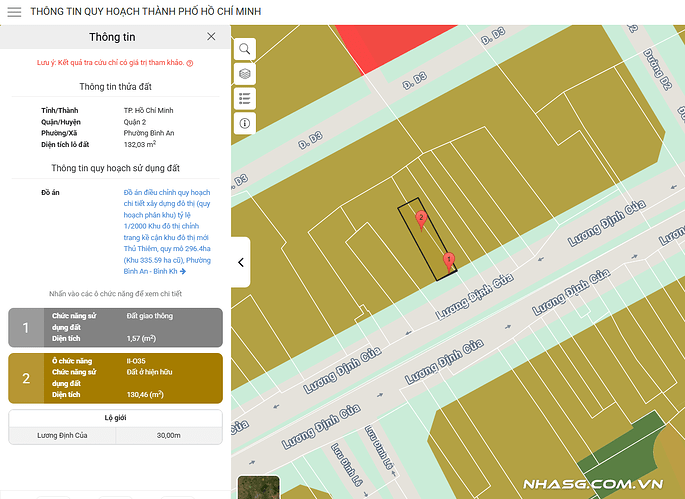Click red map marker number 2
This screenshot has height=499, width=685.
tap(421, 217)
